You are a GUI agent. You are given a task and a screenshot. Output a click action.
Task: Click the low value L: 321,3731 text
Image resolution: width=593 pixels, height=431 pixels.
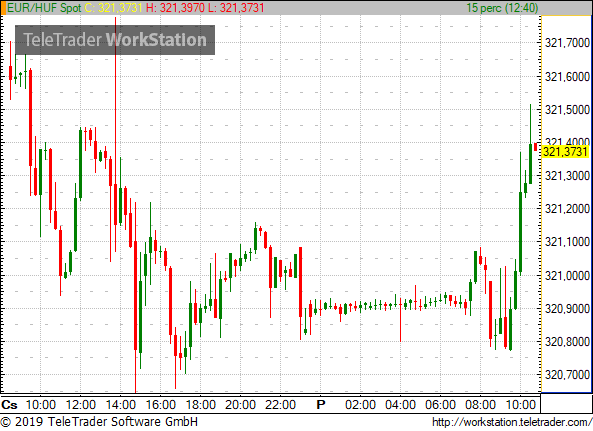point(236,8)
